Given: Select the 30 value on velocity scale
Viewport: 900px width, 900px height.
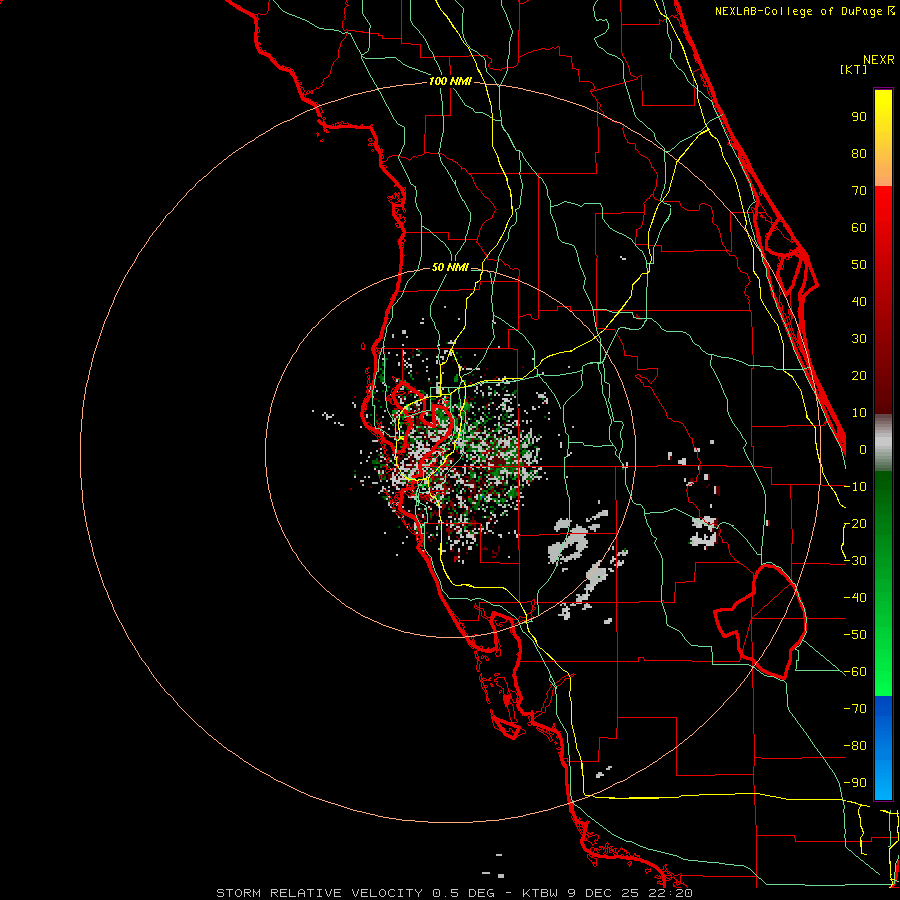Looking at the screenshot, I should tap(859, 339).
